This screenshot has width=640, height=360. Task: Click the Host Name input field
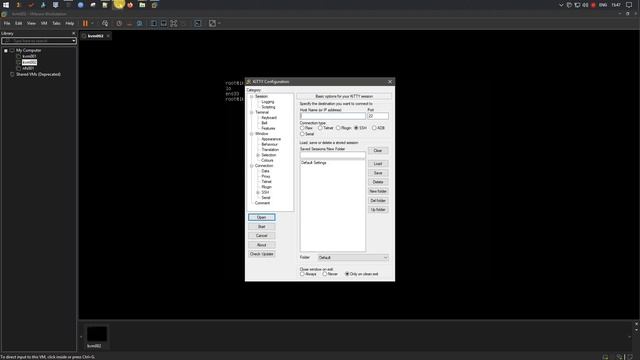click(x=333, y=116)
